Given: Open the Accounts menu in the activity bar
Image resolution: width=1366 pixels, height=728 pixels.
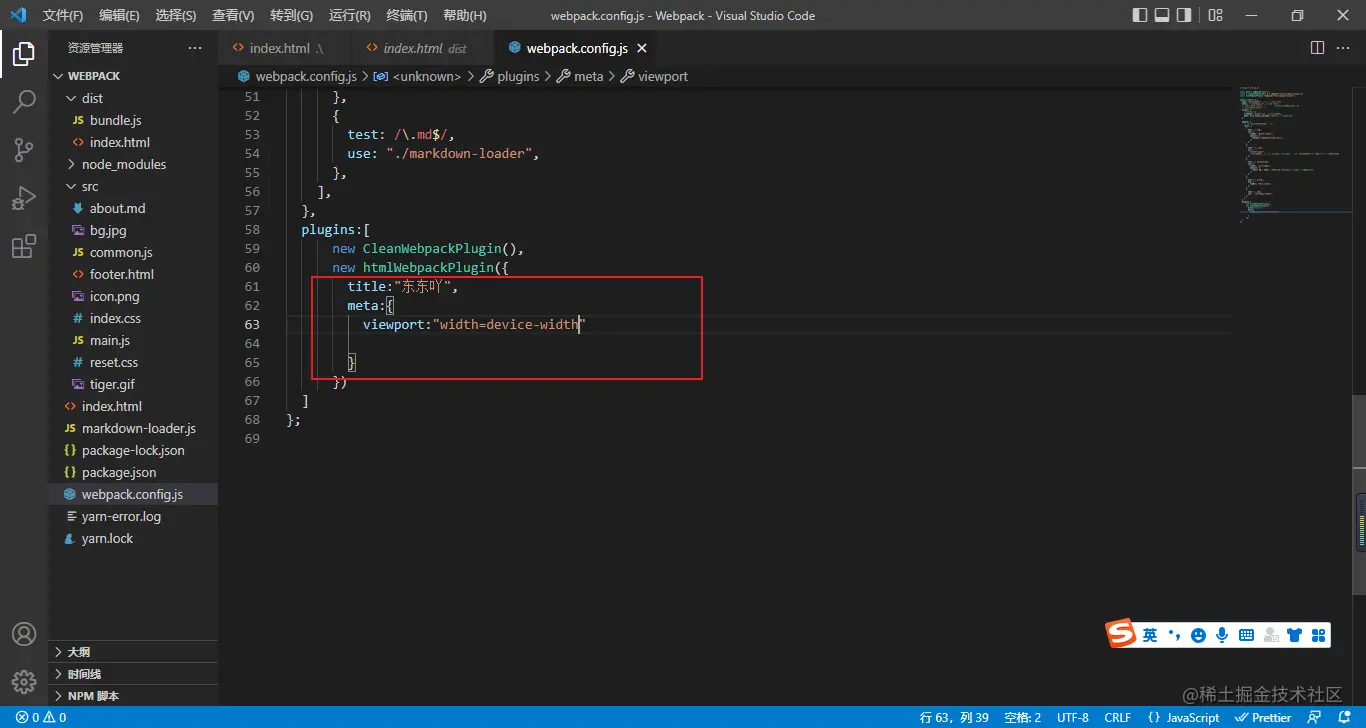Looking at the screenshot, I should [x=24, y=634].
